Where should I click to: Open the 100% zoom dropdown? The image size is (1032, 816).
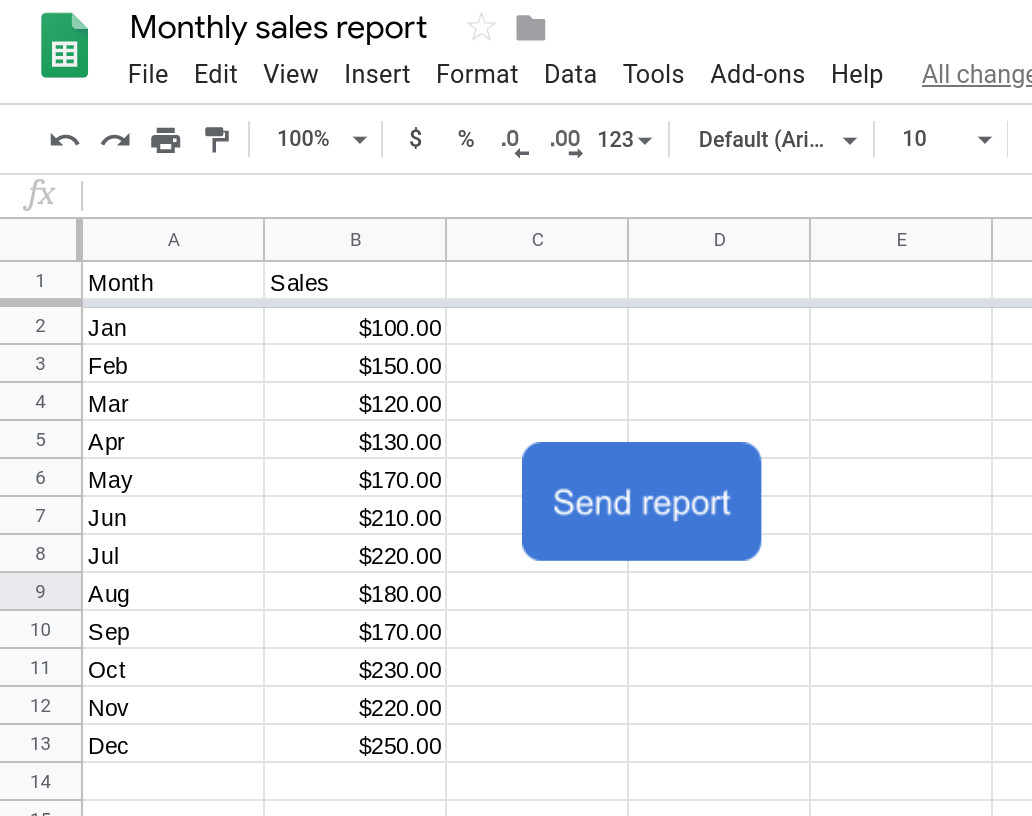pyautogui.click(x=321, y=139)
